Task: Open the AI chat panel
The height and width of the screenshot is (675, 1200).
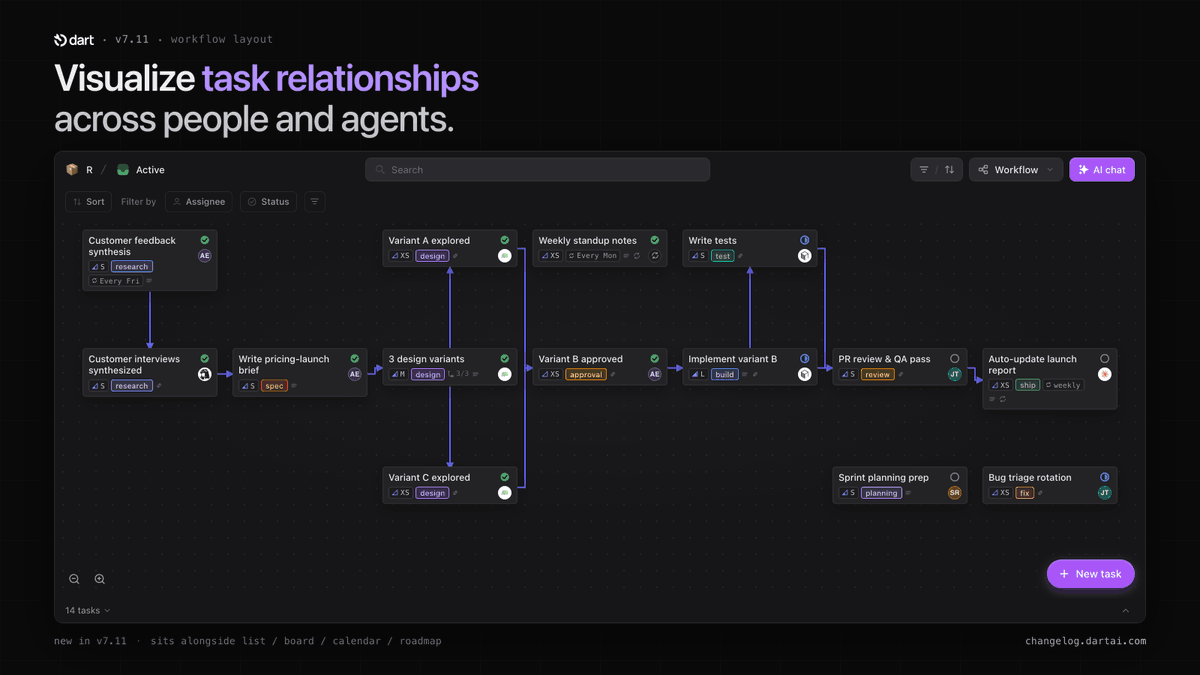Action: point(1102,170)
